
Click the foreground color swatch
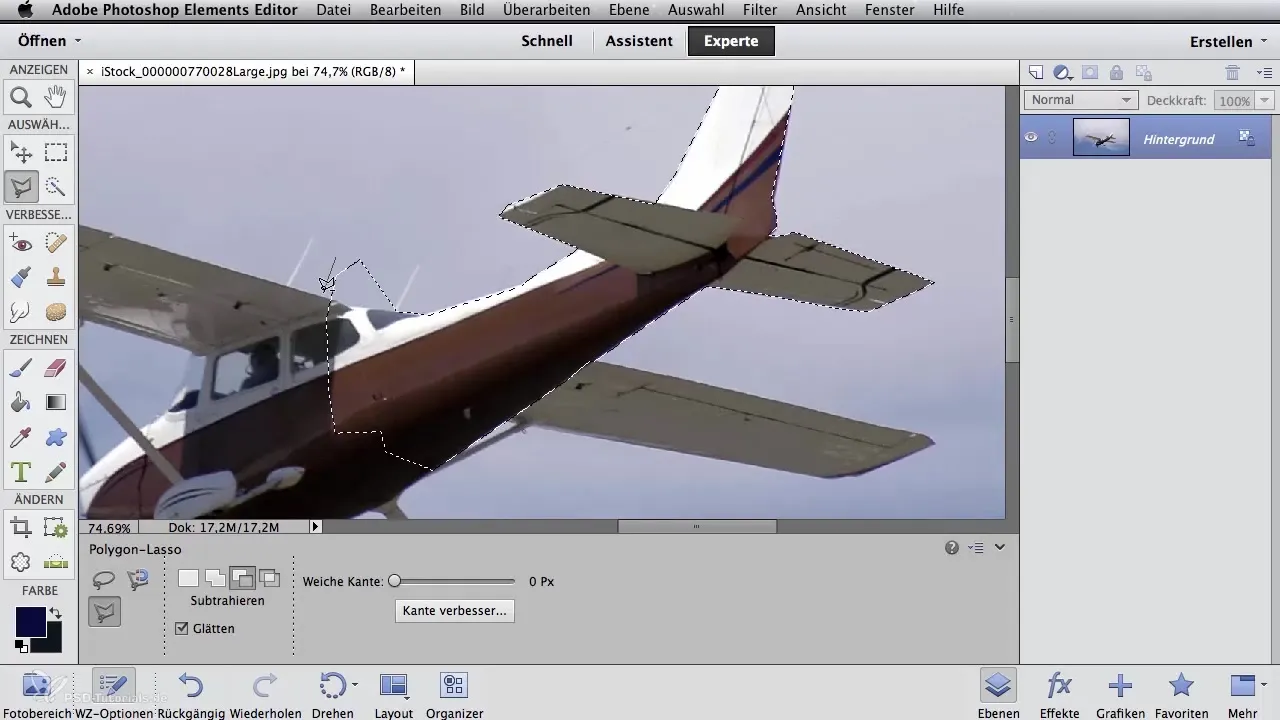(30, 622)
